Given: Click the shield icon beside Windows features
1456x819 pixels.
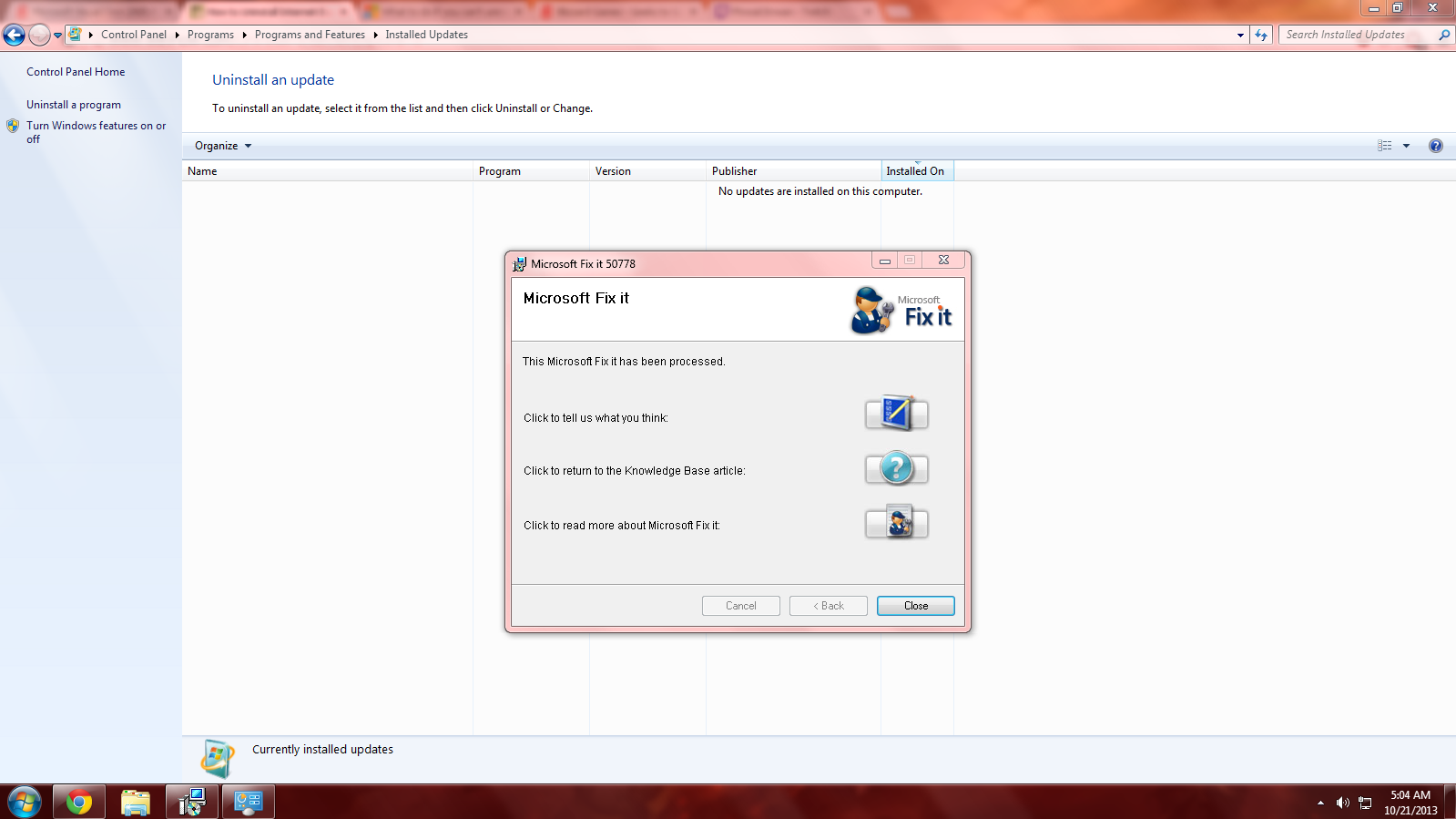Looking at the screenshot, I should (13, 126).
